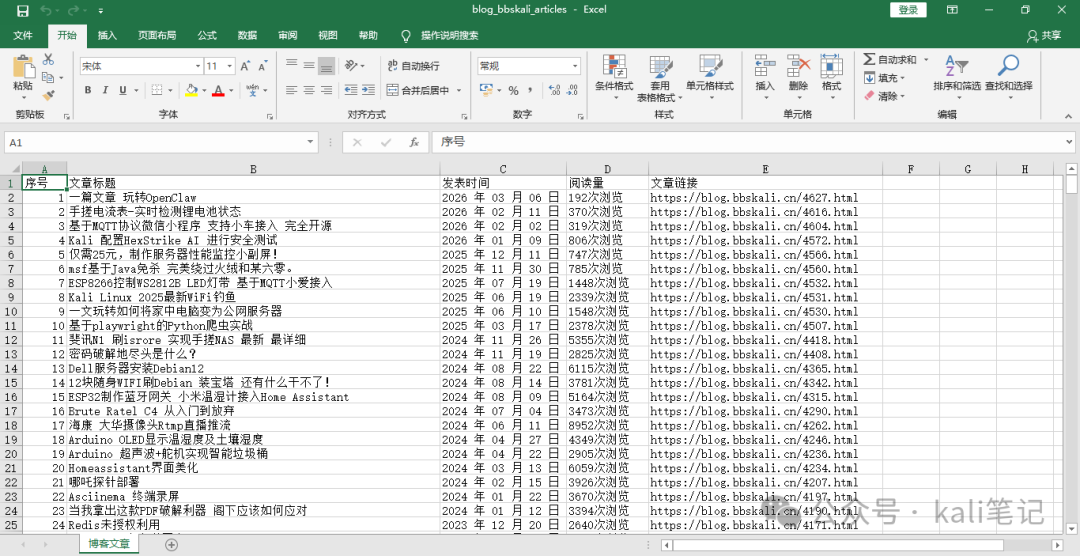Expand the formula bar chevron
Viewport: 1080px width, 556px height.
pos(1069,143)
